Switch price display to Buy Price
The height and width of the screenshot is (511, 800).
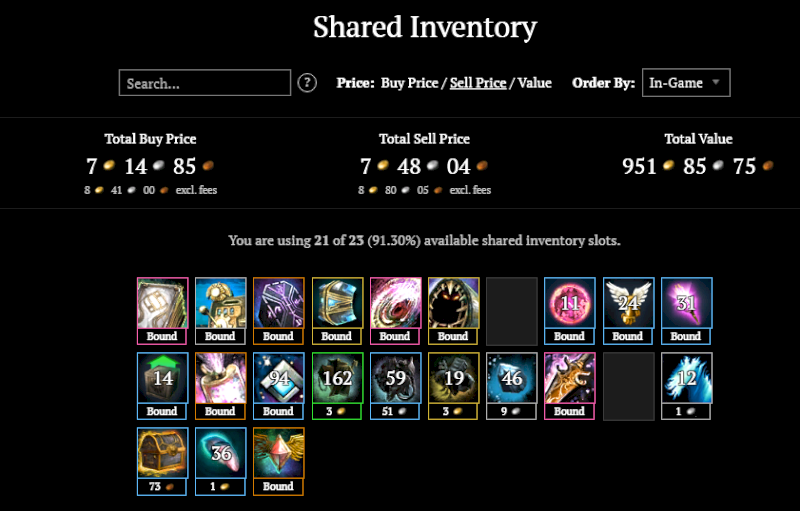(x=409, y=83)
